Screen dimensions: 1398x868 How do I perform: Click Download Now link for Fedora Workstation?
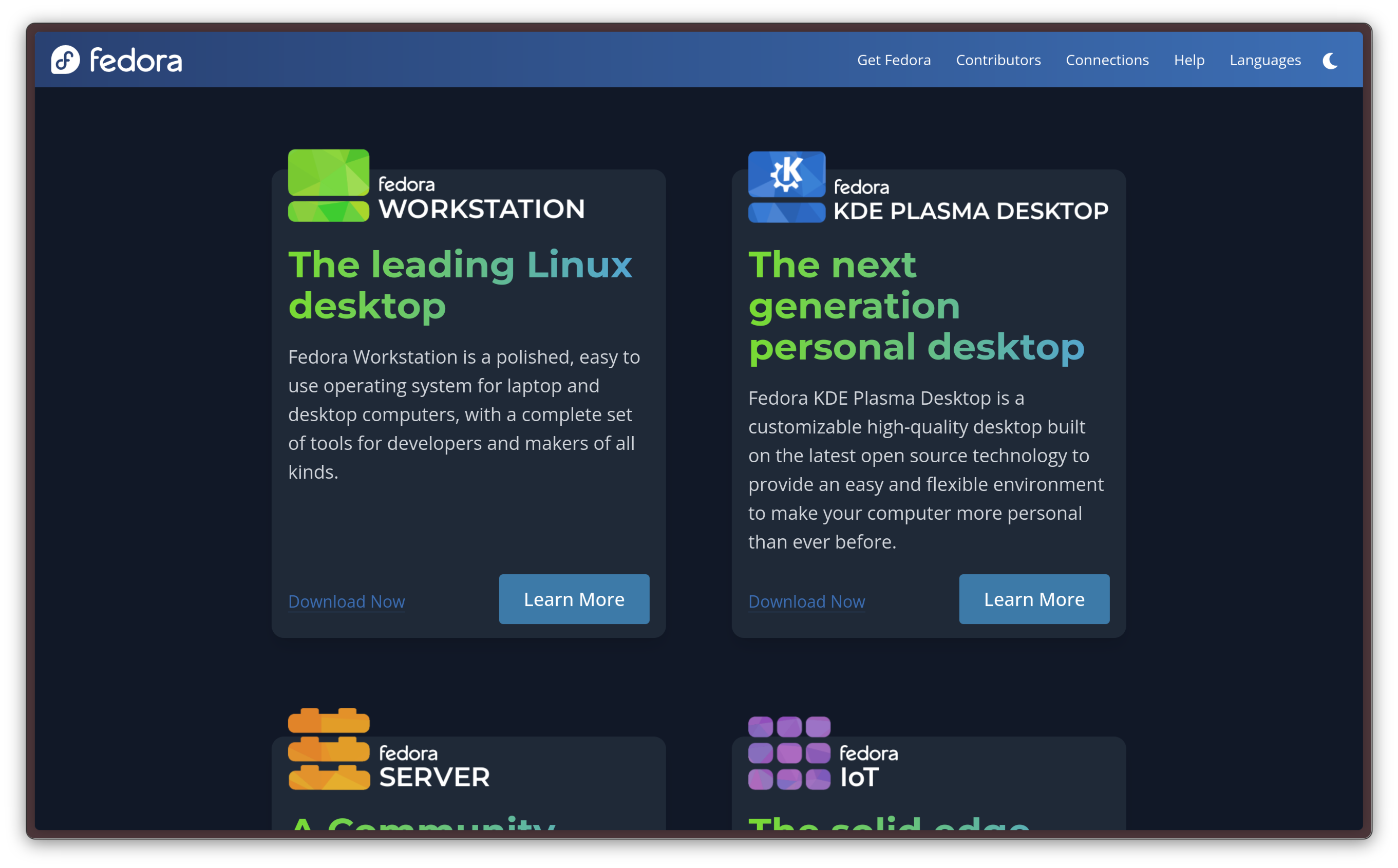(x=347, y=601)
